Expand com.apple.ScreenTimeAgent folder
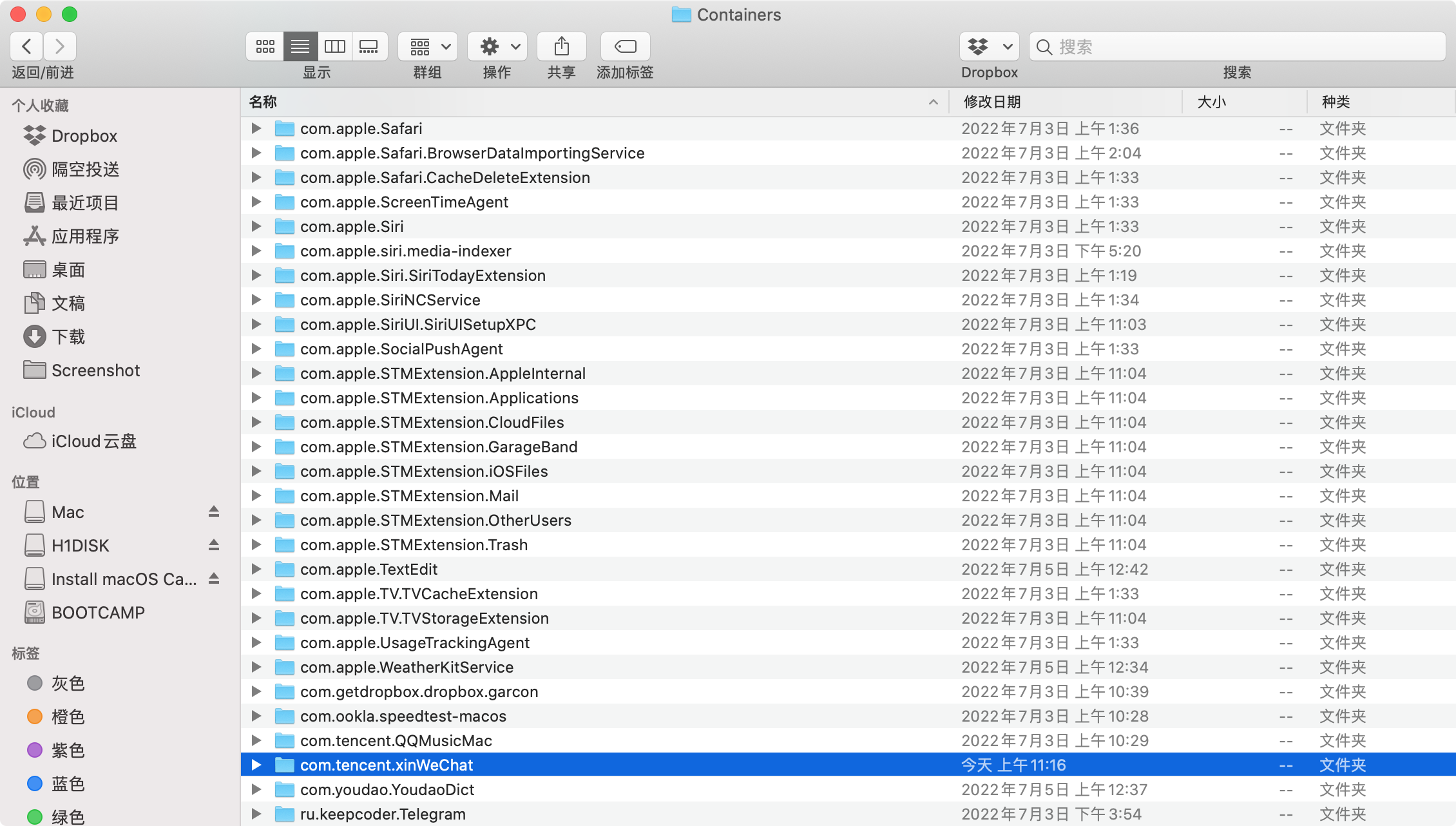Viewport: 1456px width, 826px height. tap(256, 202)
